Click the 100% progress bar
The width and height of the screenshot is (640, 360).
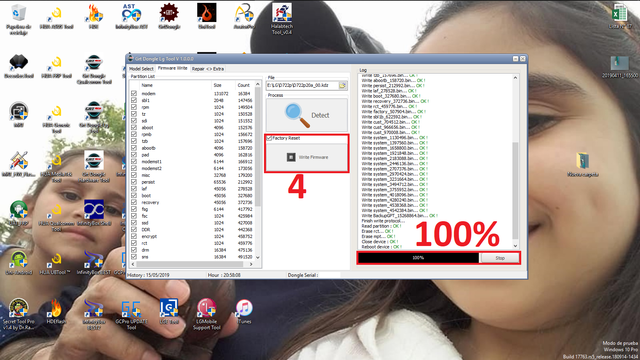point(418,258)
